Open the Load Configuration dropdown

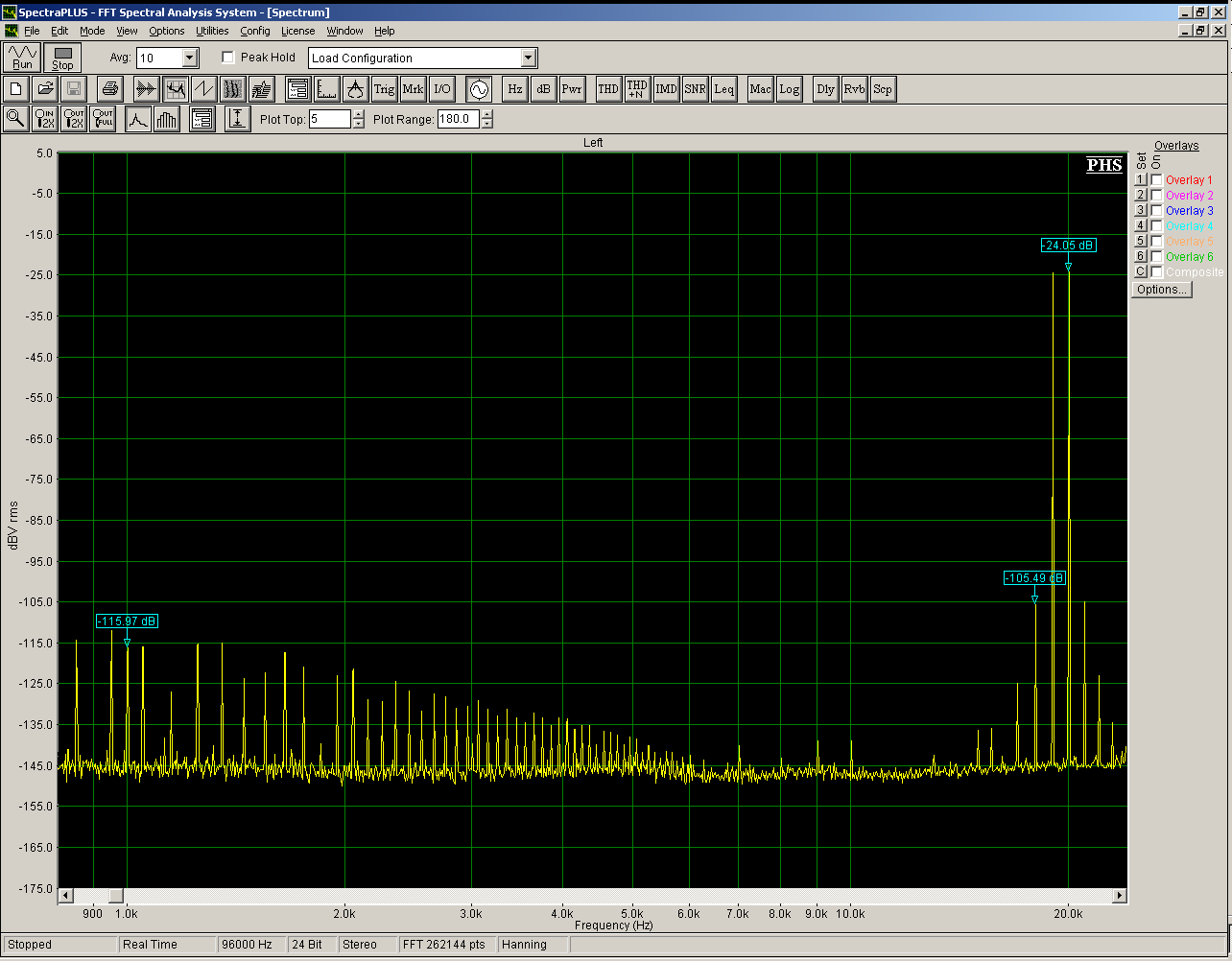tap(528, 58)
